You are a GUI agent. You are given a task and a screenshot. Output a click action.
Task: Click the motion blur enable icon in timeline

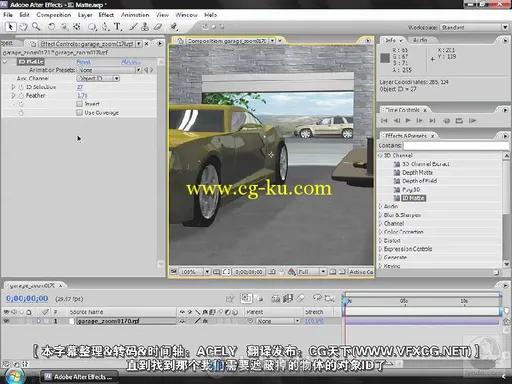point(301,298)
